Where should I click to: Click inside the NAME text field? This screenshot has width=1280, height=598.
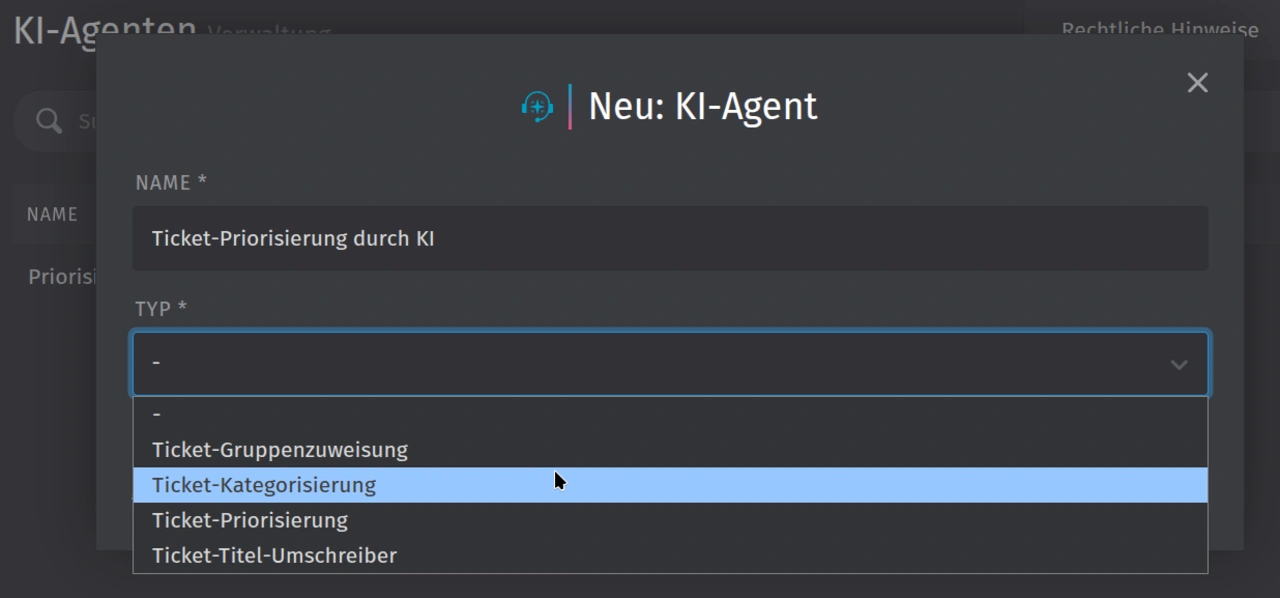tap(670, 238)
